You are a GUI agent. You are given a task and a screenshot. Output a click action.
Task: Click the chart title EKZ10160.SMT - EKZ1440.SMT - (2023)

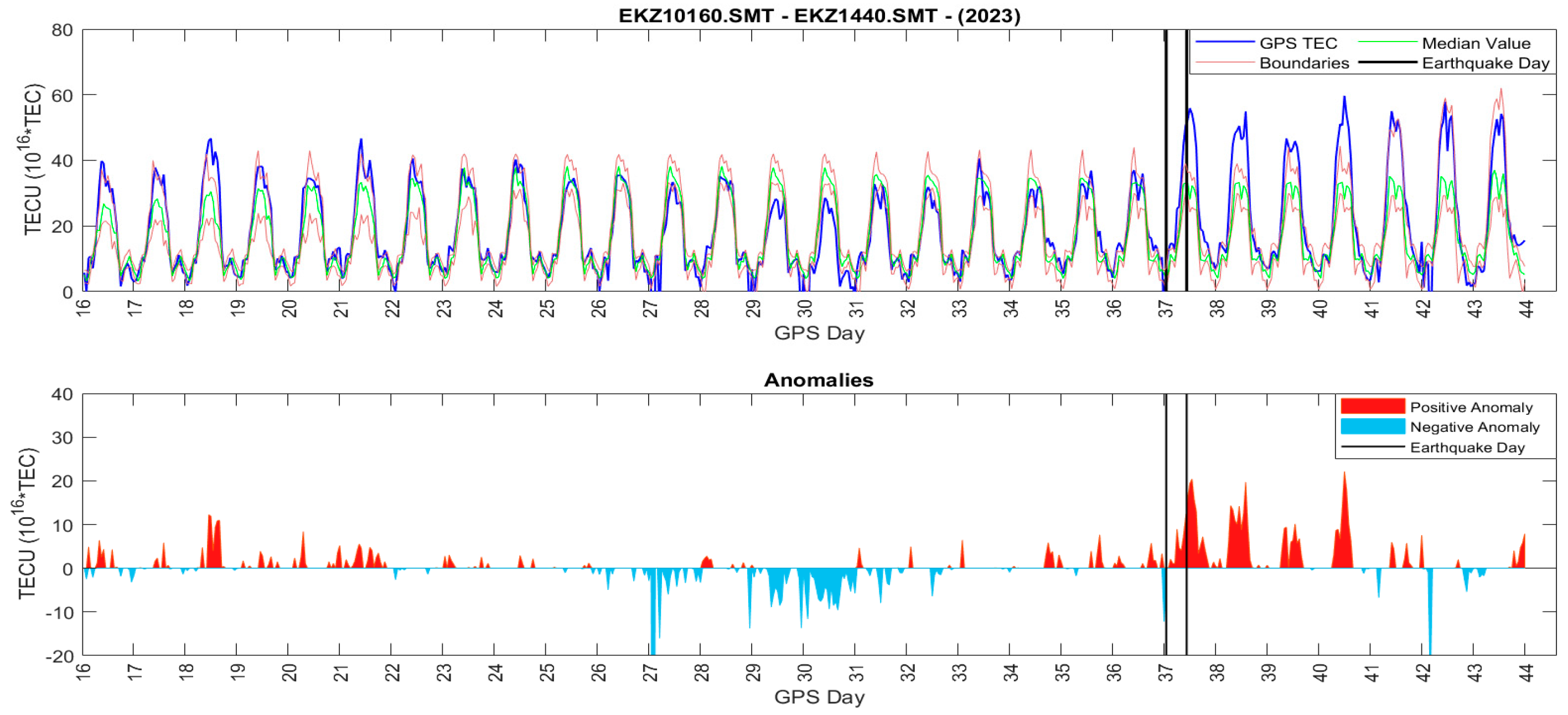(819, 15)
